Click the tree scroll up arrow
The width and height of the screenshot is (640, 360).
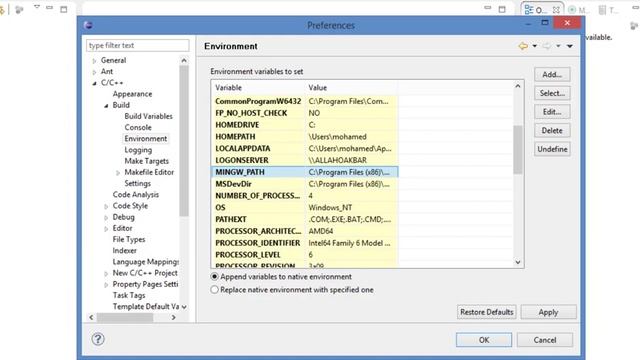(184, 60)
